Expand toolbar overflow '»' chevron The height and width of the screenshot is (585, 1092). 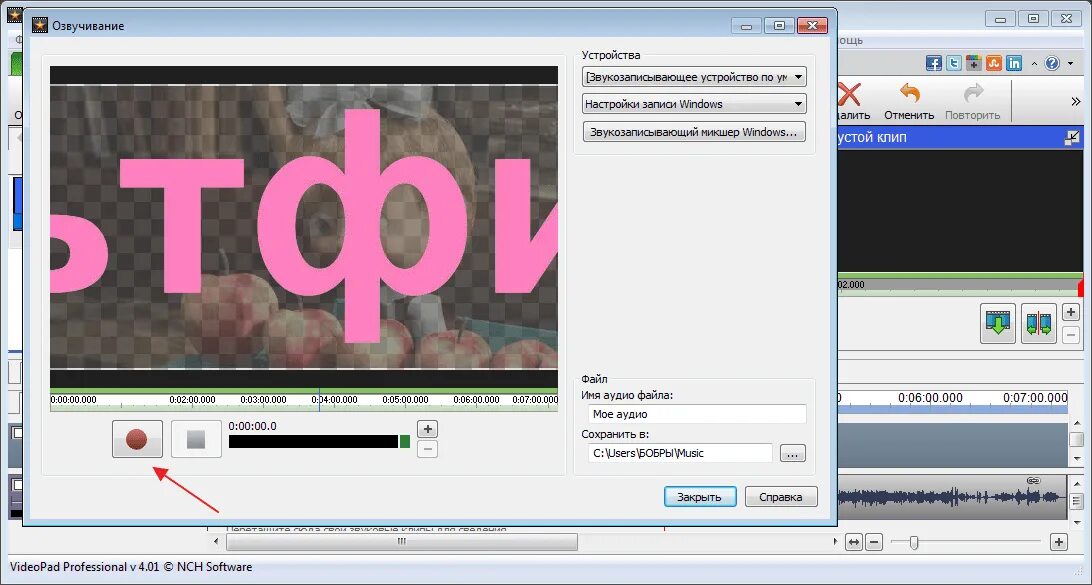pyautogui.click(x=1076, y=102)
